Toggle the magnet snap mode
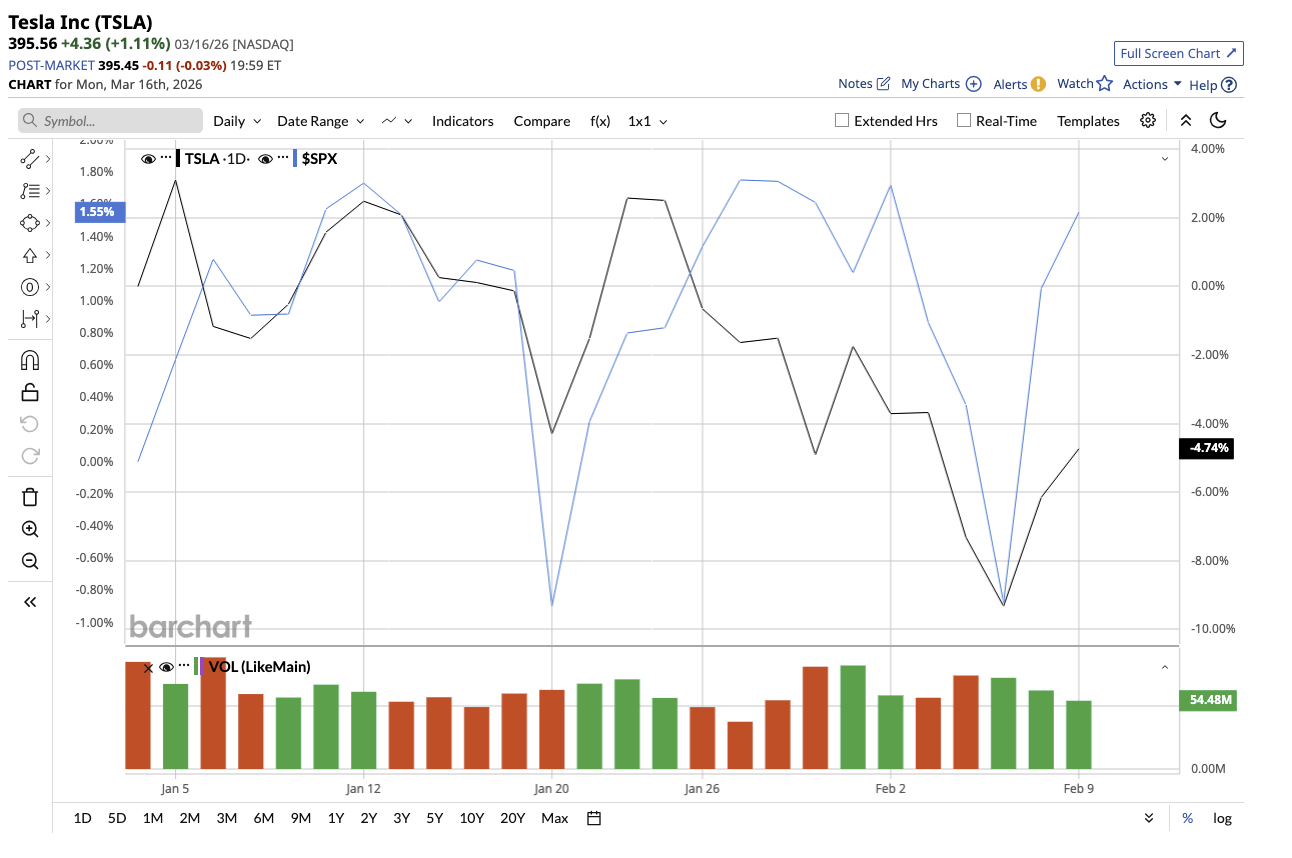 pyautogui.click(x=30, y=360)
